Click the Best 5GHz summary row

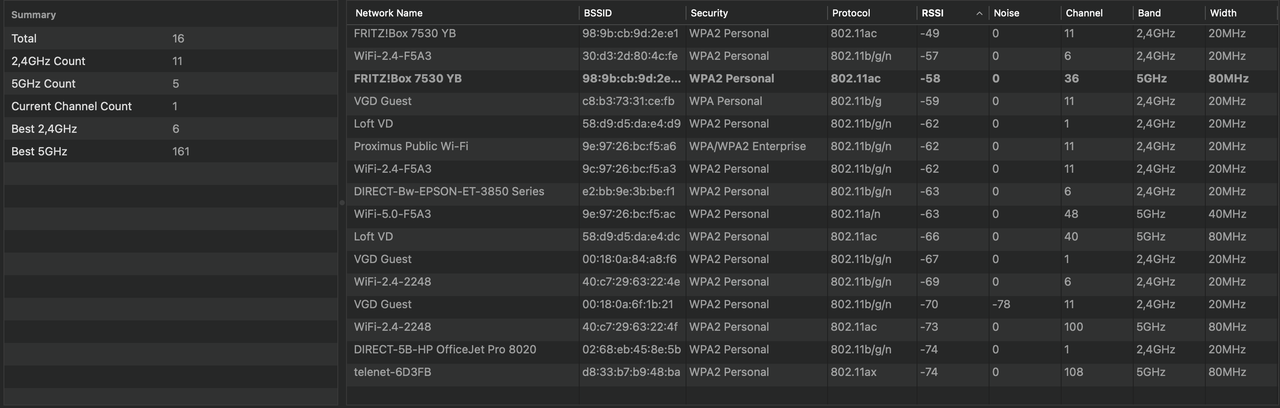170,151
